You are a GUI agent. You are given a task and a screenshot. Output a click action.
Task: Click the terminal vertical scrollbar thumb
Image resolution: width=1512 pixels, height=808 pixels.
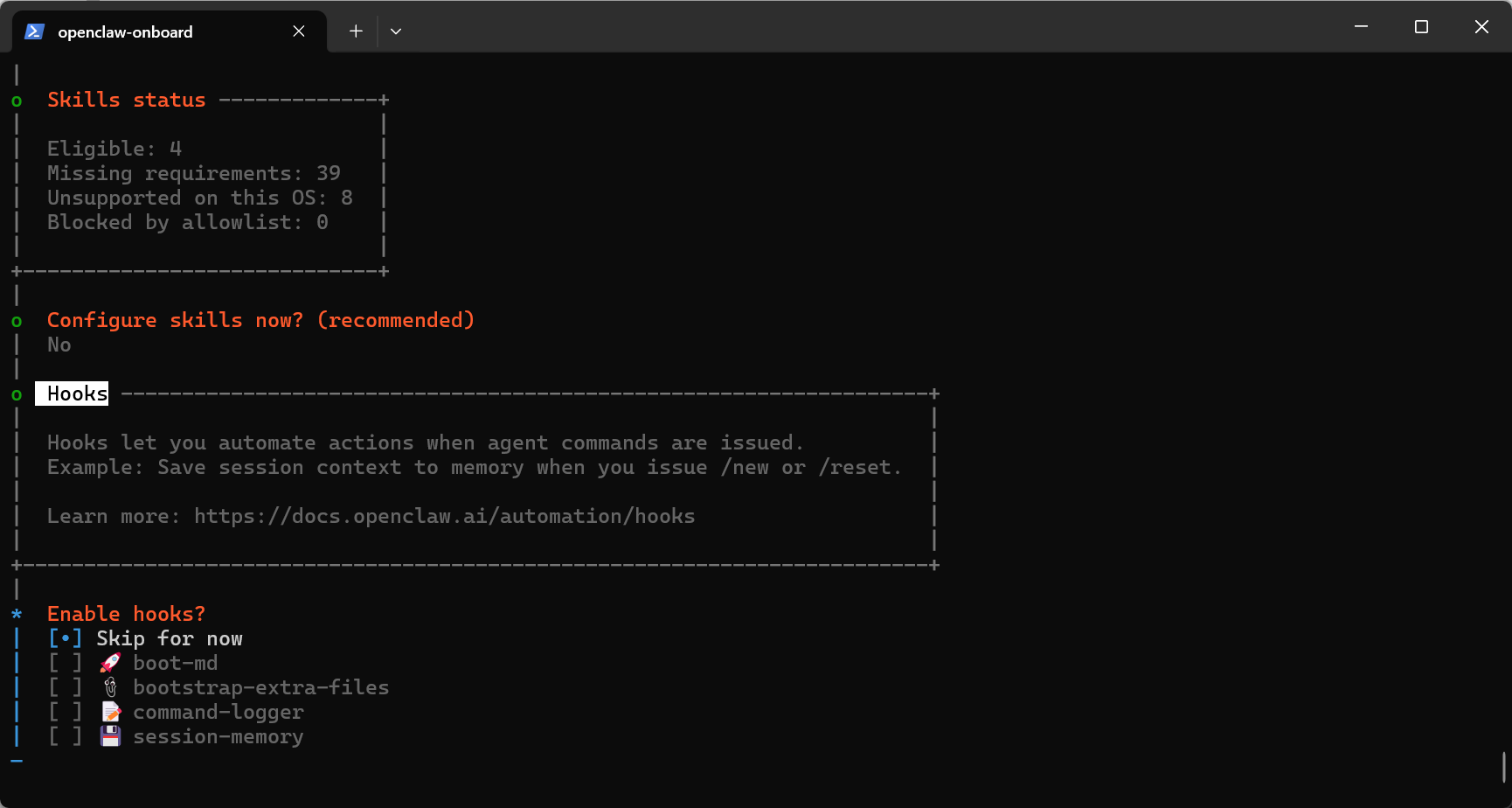click(x=1503, y=767)
